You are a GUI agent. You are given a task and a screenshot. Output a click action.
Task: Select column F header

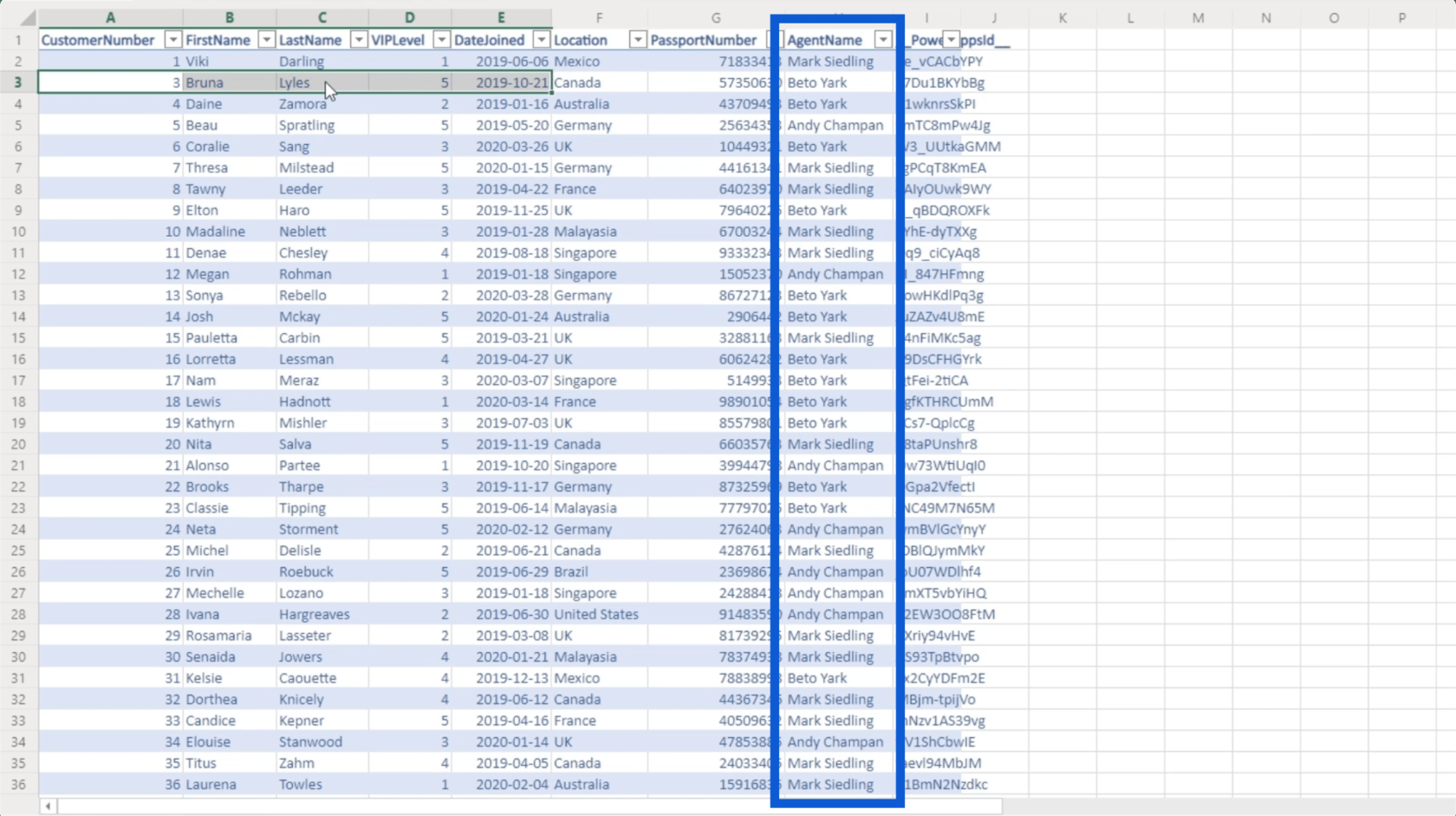(x=599, y=17)
